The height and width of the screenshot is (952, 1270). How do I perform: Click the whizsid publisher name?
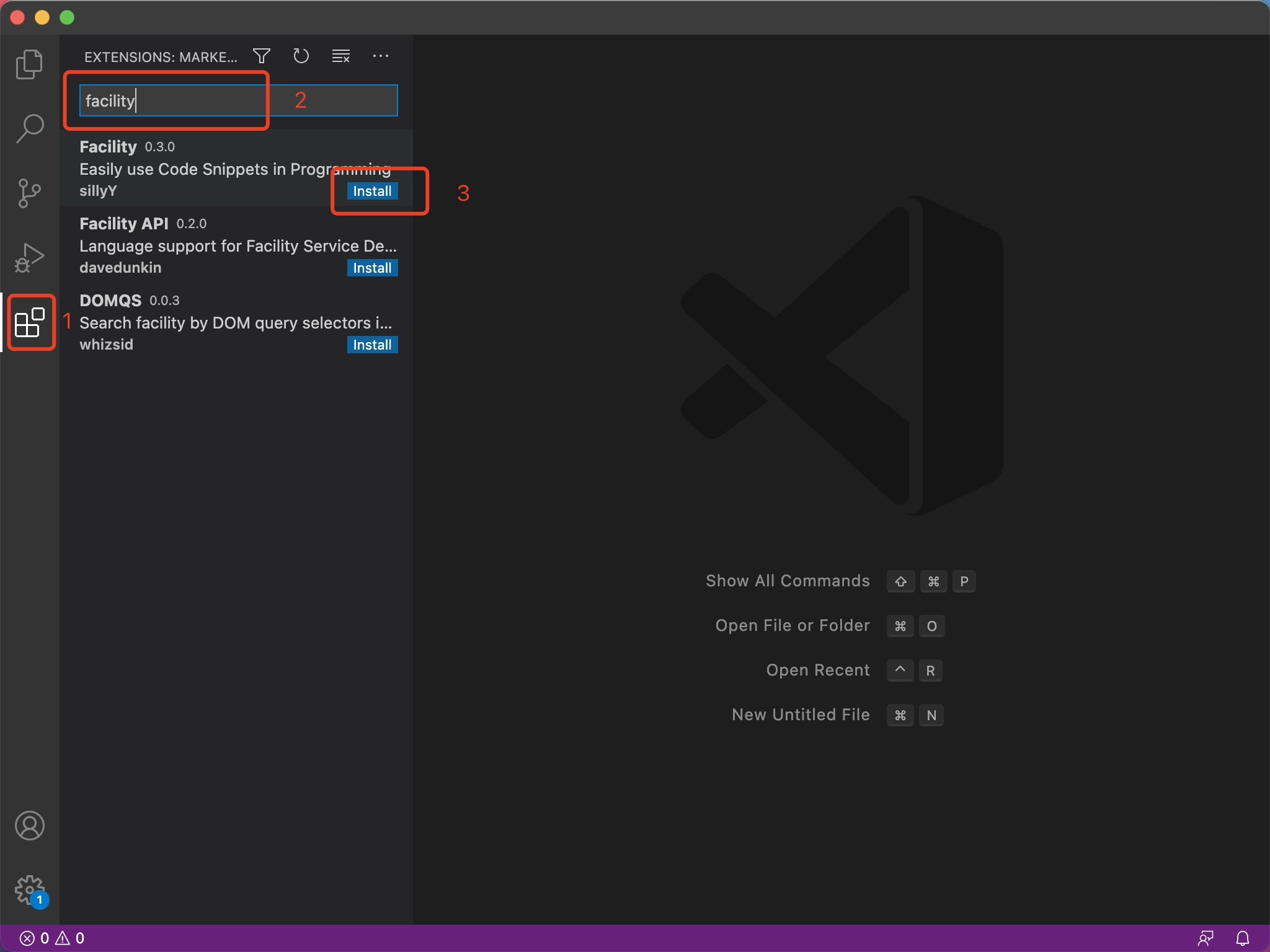click(106, 345)
